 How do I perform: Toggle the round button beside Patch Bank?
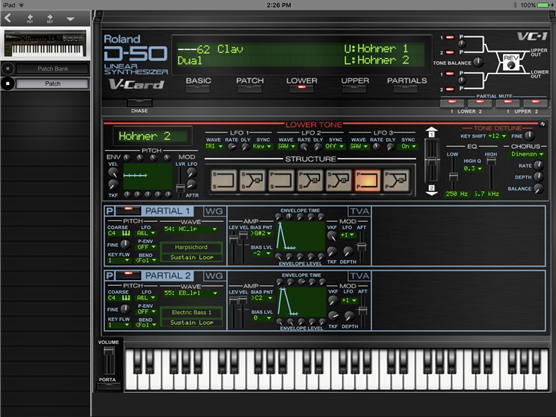click(7, 68)
